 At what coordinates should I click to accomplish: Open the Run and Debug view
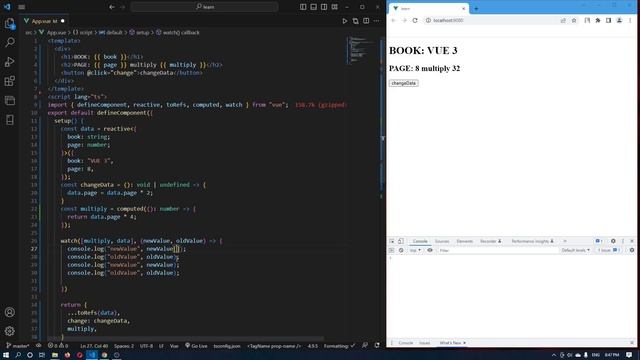(x=10, y=62)
